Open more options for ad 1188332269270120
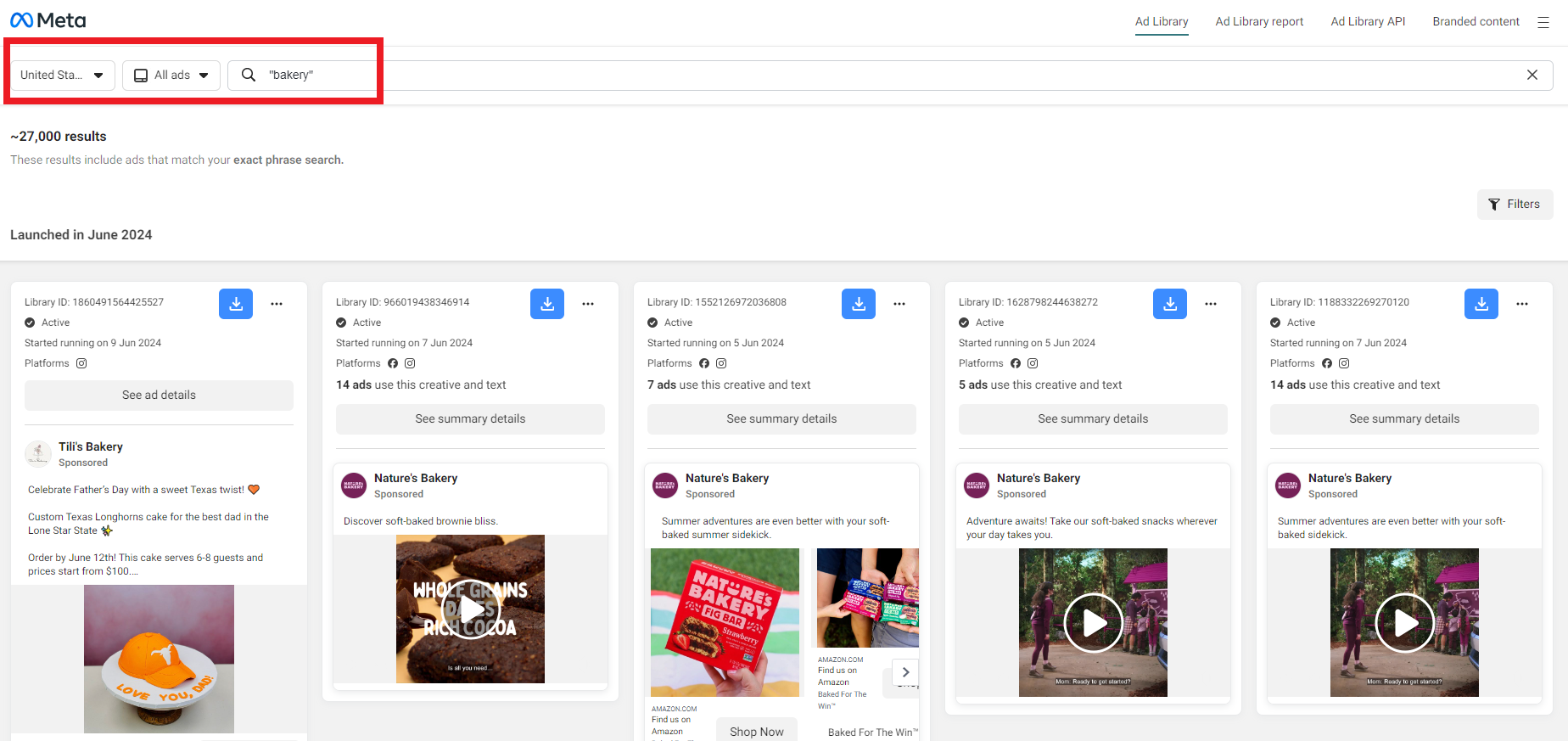1568x741 pixels. pos(1522,304)
